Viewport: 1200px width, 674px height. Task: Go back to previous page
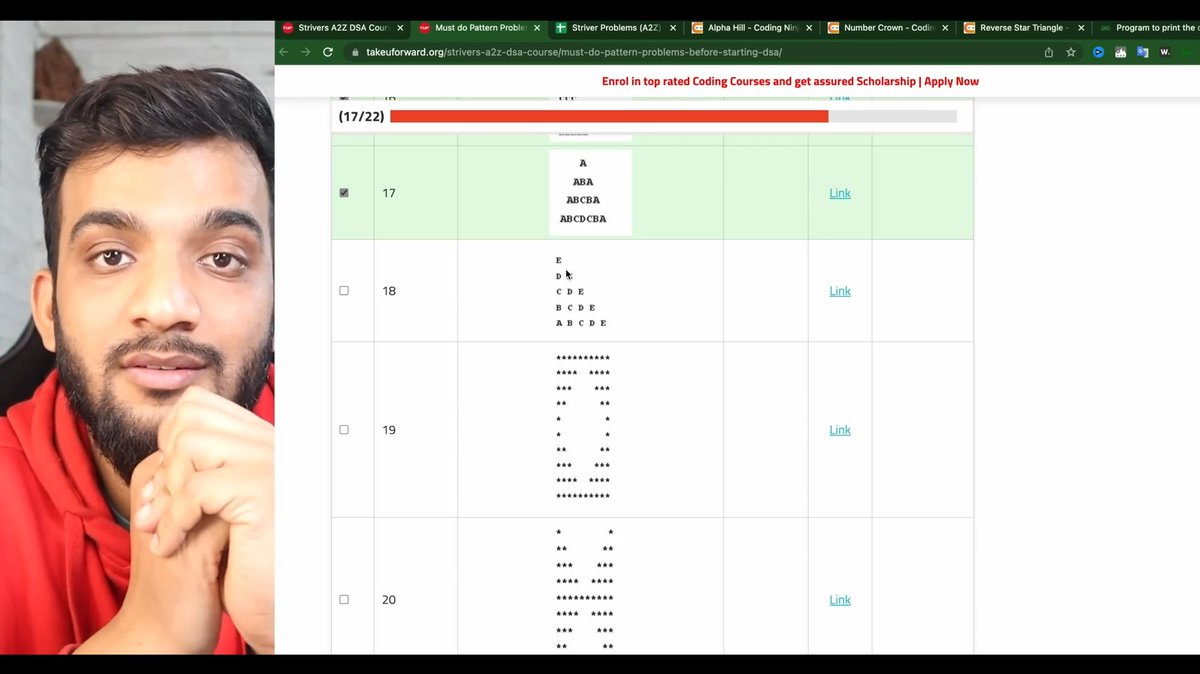click(x=284, y=52)
